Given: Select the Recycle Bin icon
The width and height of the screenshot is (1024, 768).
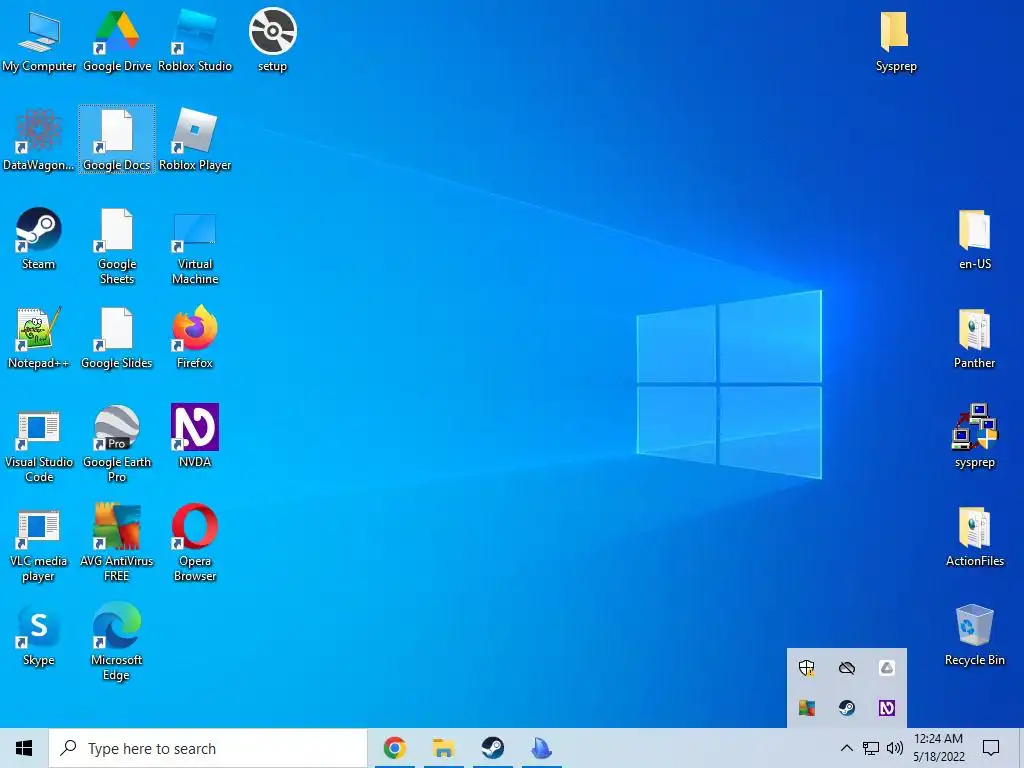Looking at the screenshot, I should click(x=974, y=635).
